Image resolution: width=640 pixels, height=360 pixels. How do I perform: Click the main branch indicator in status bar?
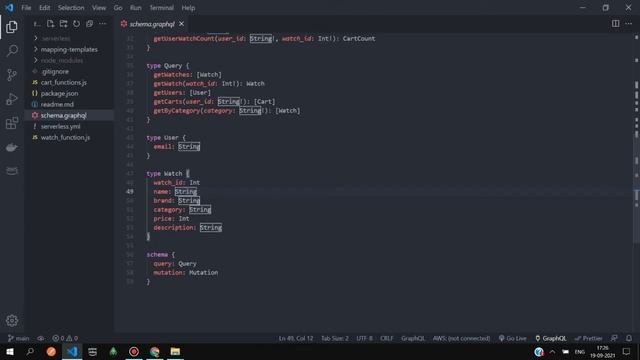click(x=18, y=338)
